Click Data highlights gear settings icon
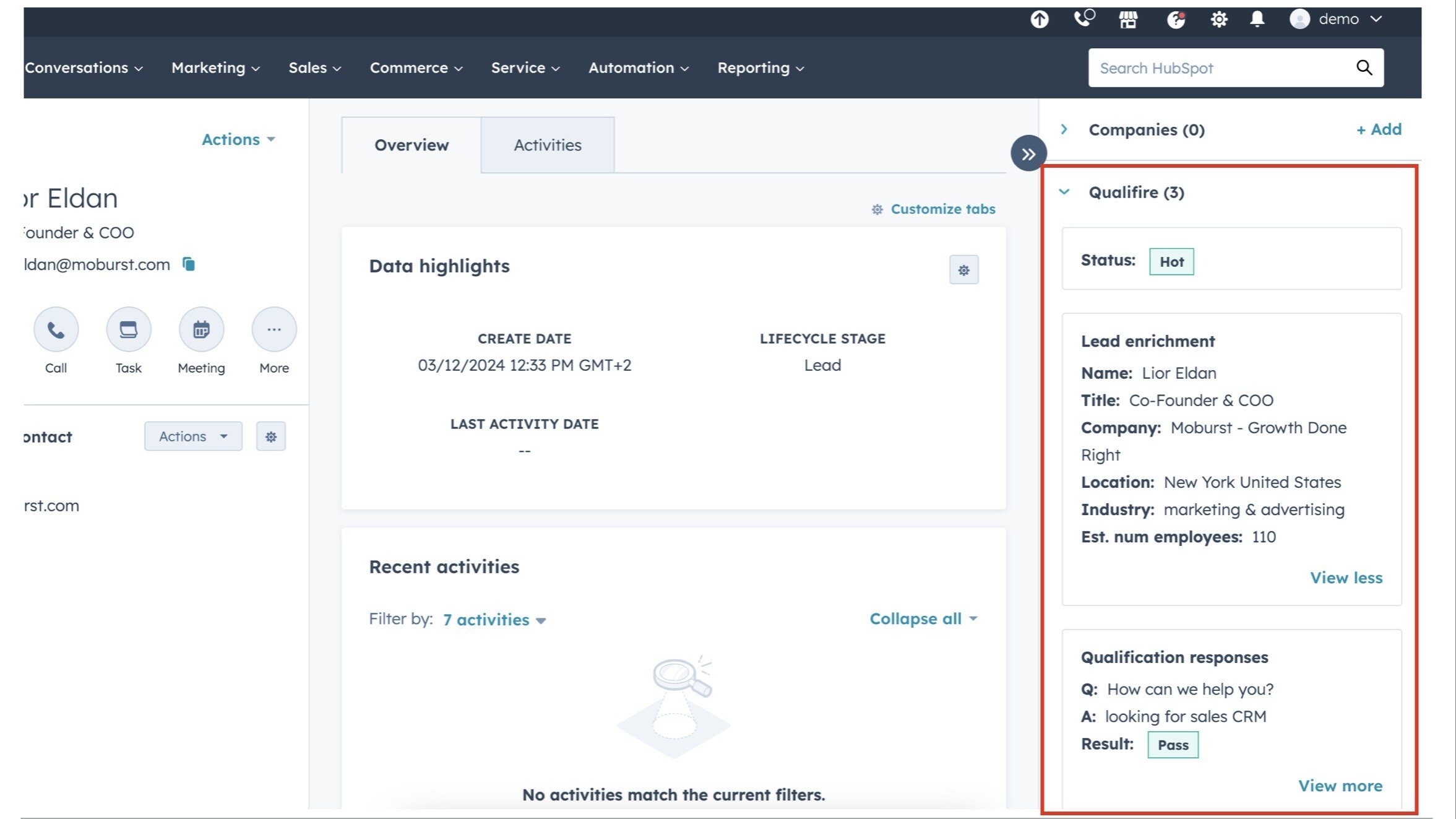Viewport: 1456px width, 819px height. [x=963, y=270]
